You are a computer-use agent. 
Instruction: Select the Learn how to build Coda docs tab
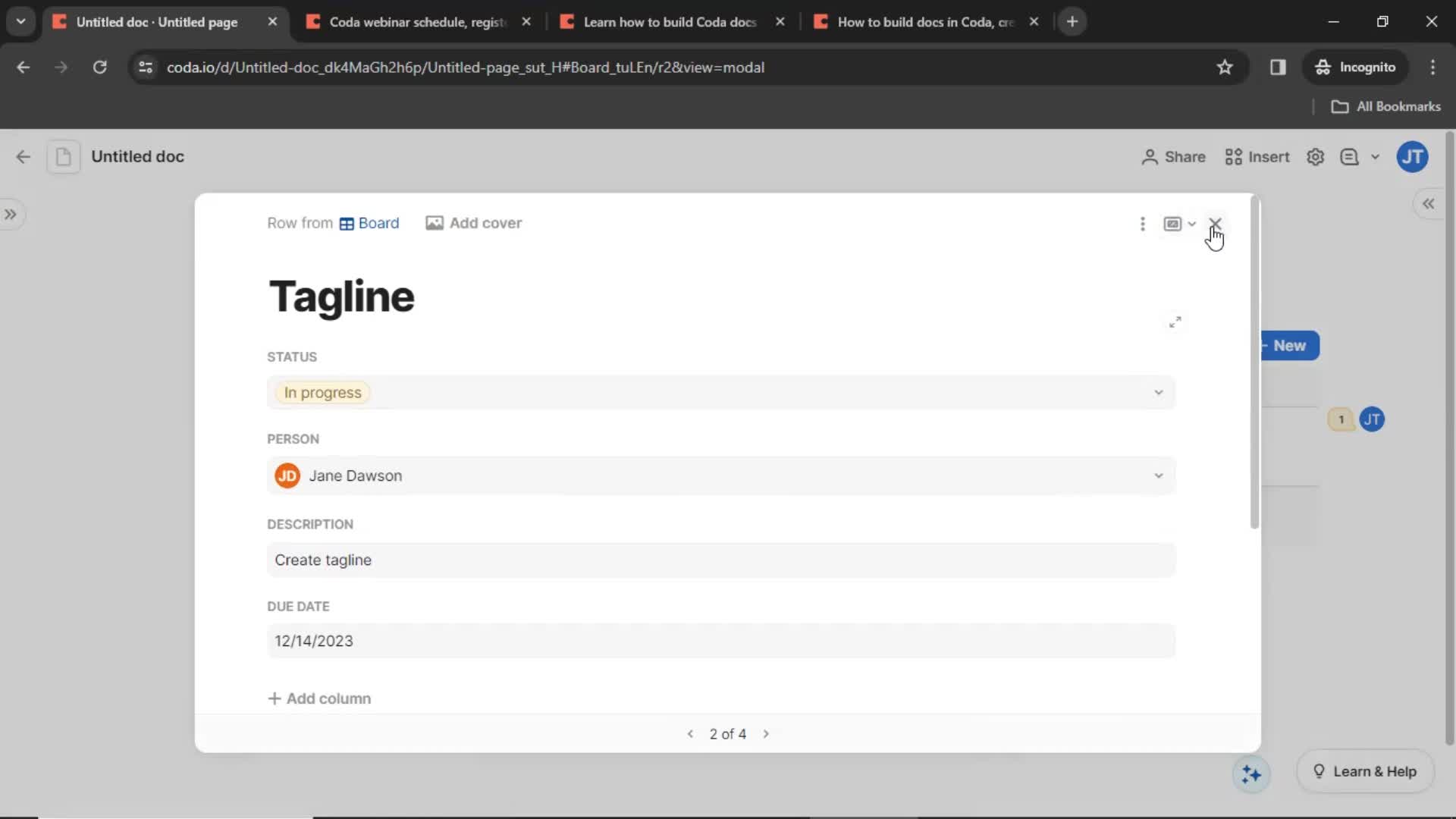[672, 21]
